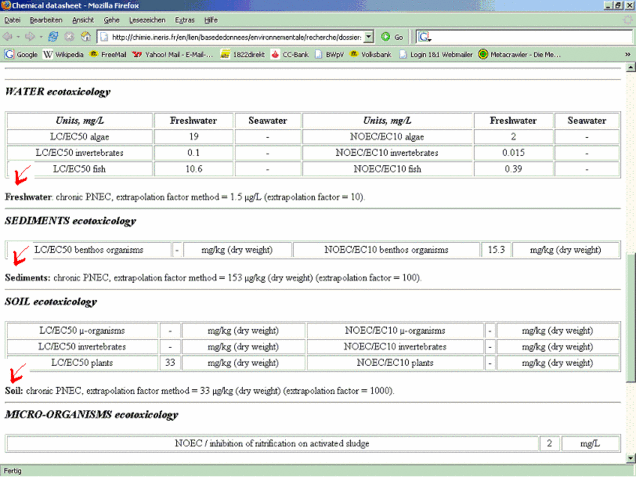
Task: Click the SOIL ecotoxicology heading
Action: [x=51, y=302]
